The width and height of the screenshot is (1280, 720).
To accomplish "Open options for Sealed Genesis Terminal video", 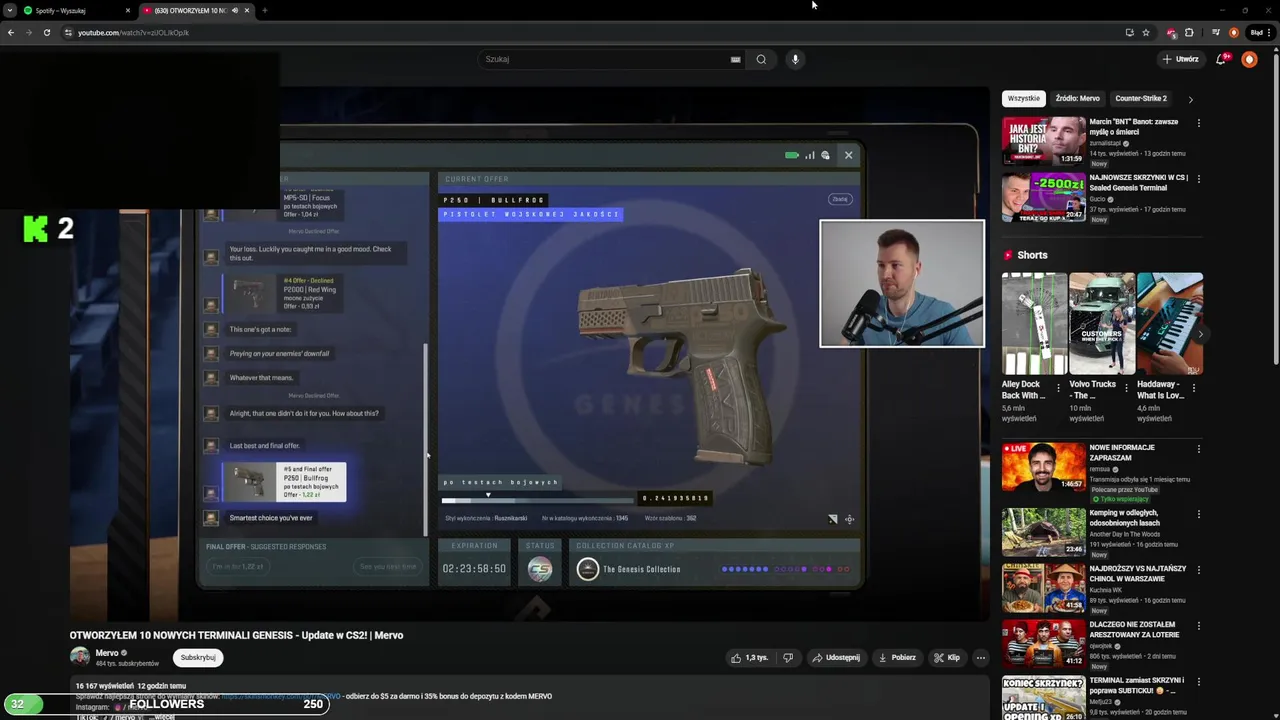I will coord(1198,179).
